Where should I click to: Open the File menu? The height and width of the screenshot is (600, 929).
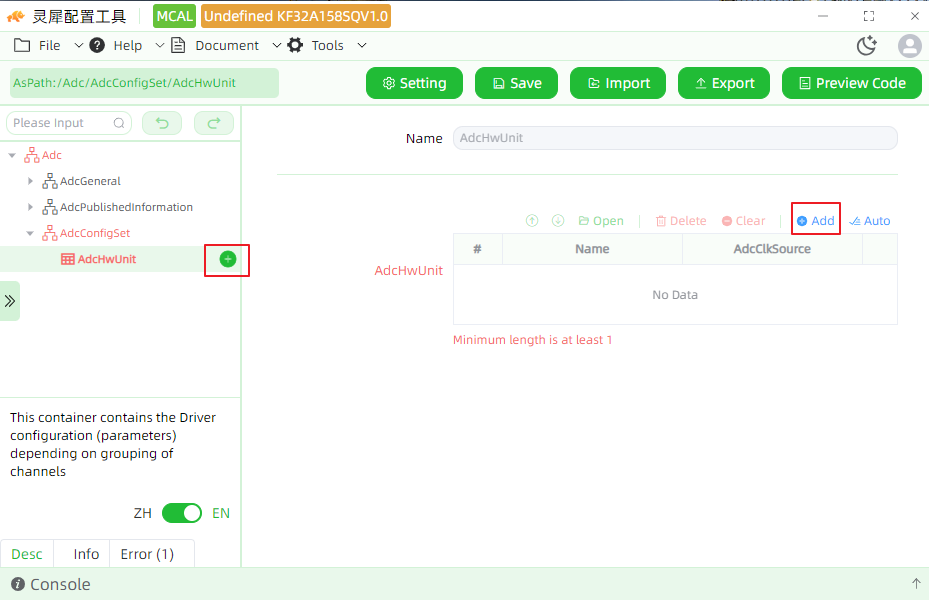tap(47, 46)
